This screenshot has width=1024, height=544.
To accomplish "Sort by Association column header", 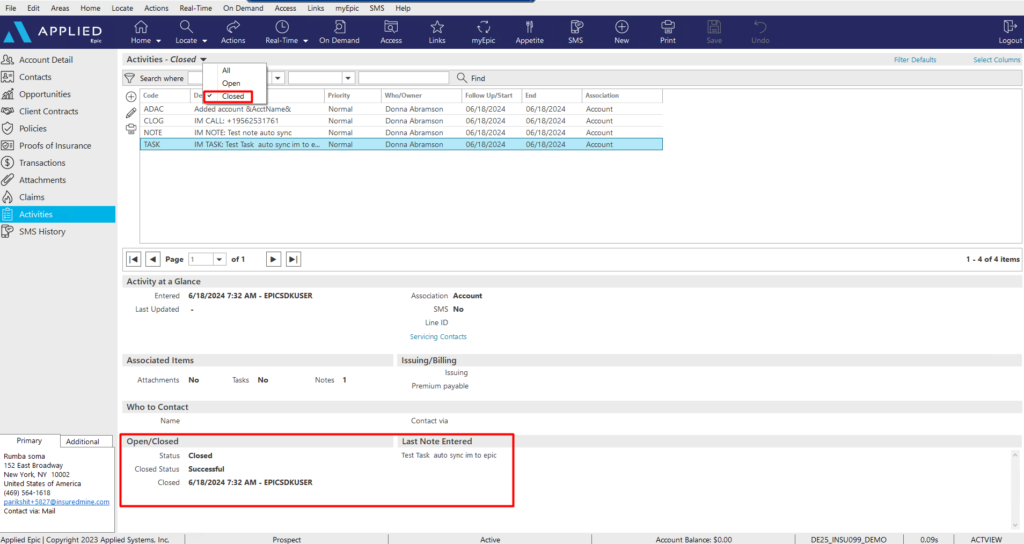I will pos(622,95).
